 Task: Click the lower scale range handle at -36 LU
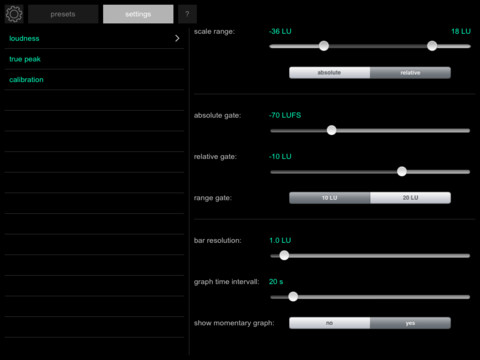click(x=323, y=46)
